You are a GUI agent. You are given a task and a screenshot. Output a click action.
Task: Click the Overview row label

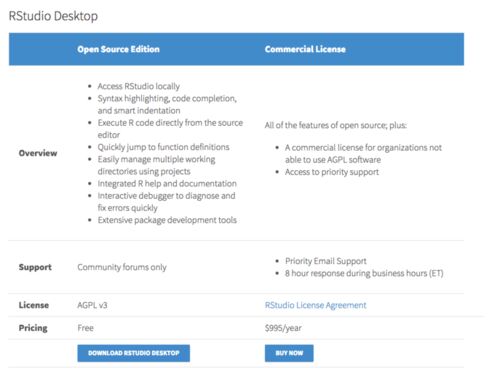38,153
